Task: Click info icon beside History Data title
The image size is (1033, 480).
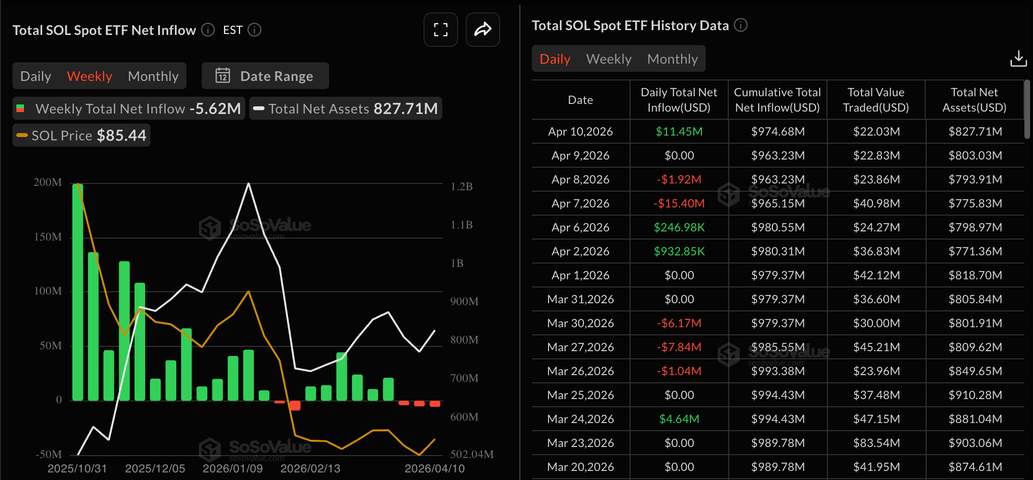Action: pyautogui.click(x=741, y=25)
